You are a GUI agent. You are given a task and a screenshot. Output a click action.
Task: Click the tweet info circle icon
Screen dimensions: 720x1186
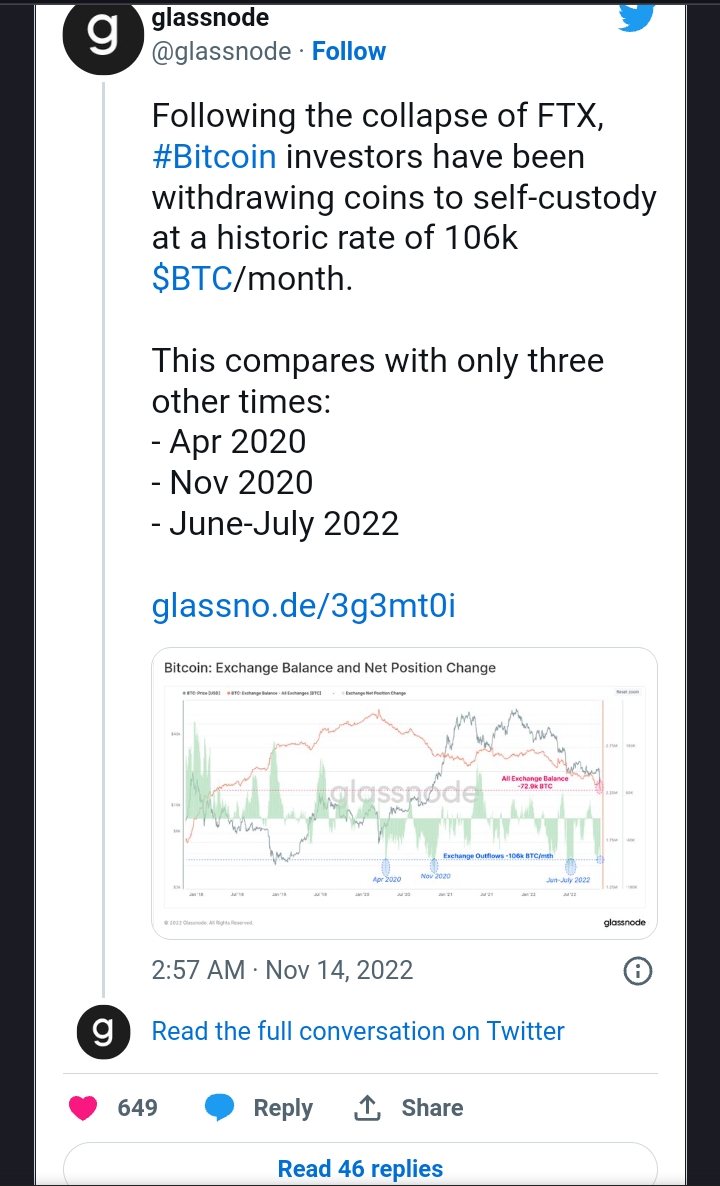point(638,970)
